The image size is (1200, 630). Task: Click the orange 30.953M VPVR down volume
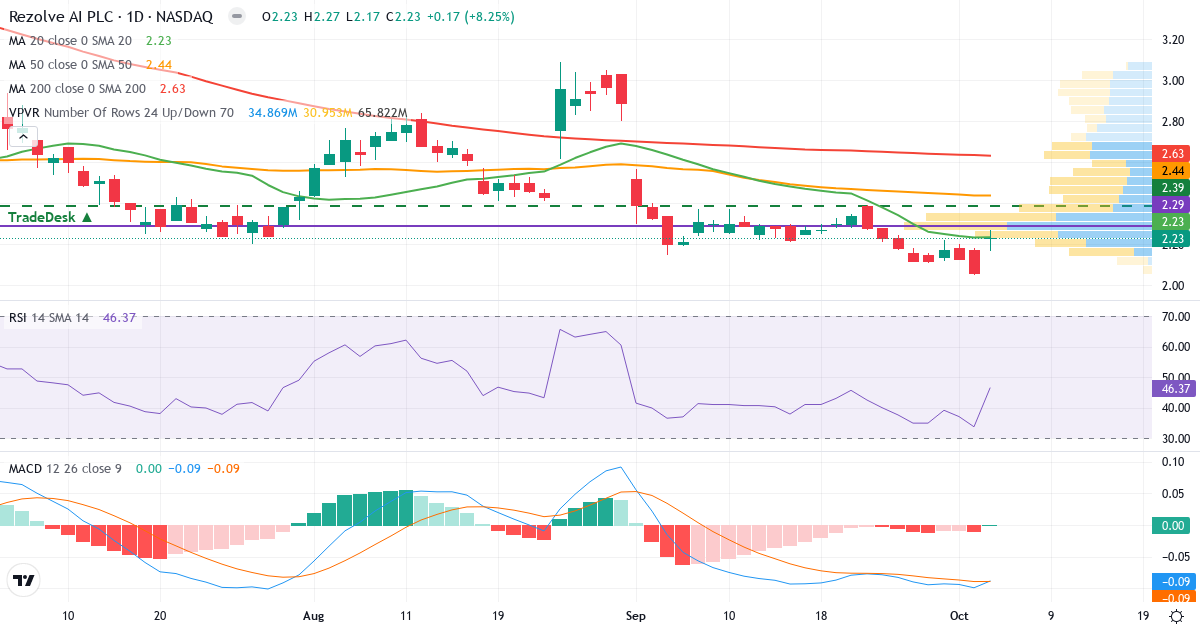(328, 113)
